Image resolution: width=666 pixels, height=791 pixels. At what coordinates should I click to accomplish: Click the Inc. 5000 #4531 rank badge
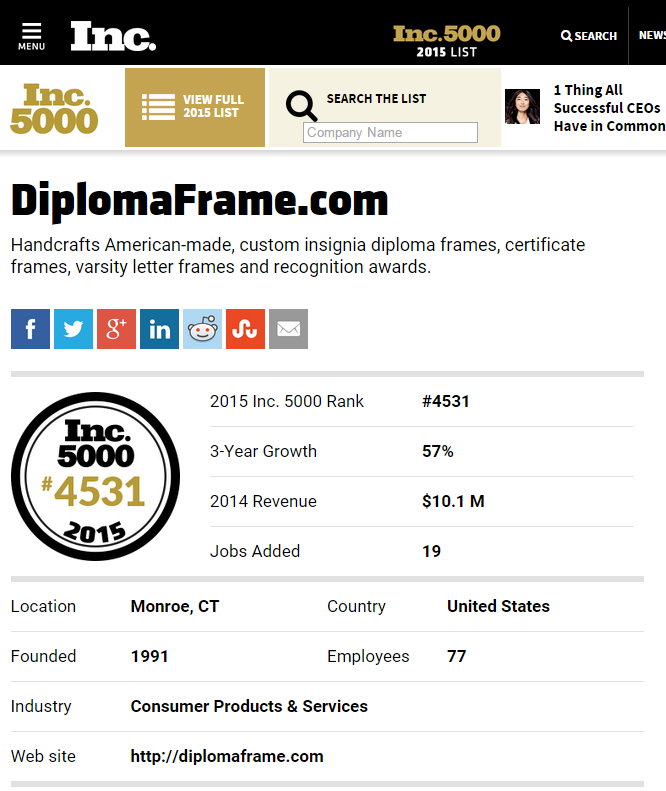(x=95, y=476)
